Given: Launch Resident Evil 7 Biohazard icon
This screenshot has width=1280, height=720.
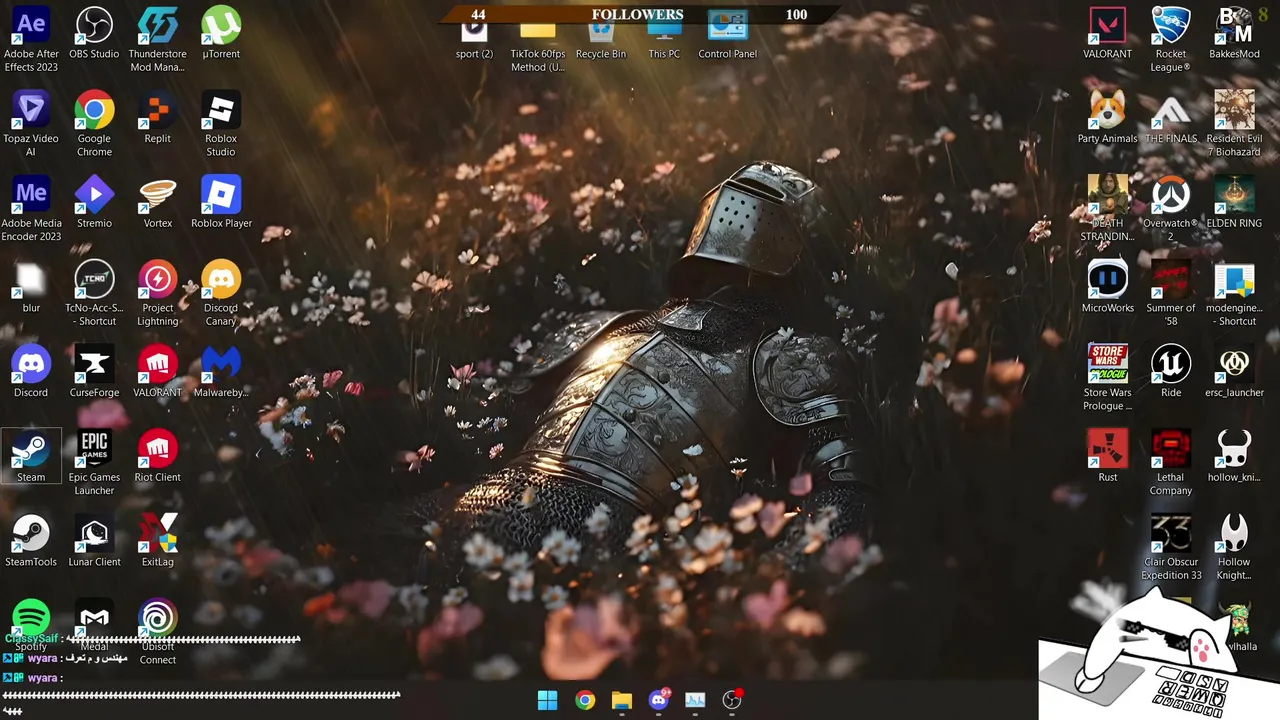Looking at the screenshot, I should tap(1234, 124).
